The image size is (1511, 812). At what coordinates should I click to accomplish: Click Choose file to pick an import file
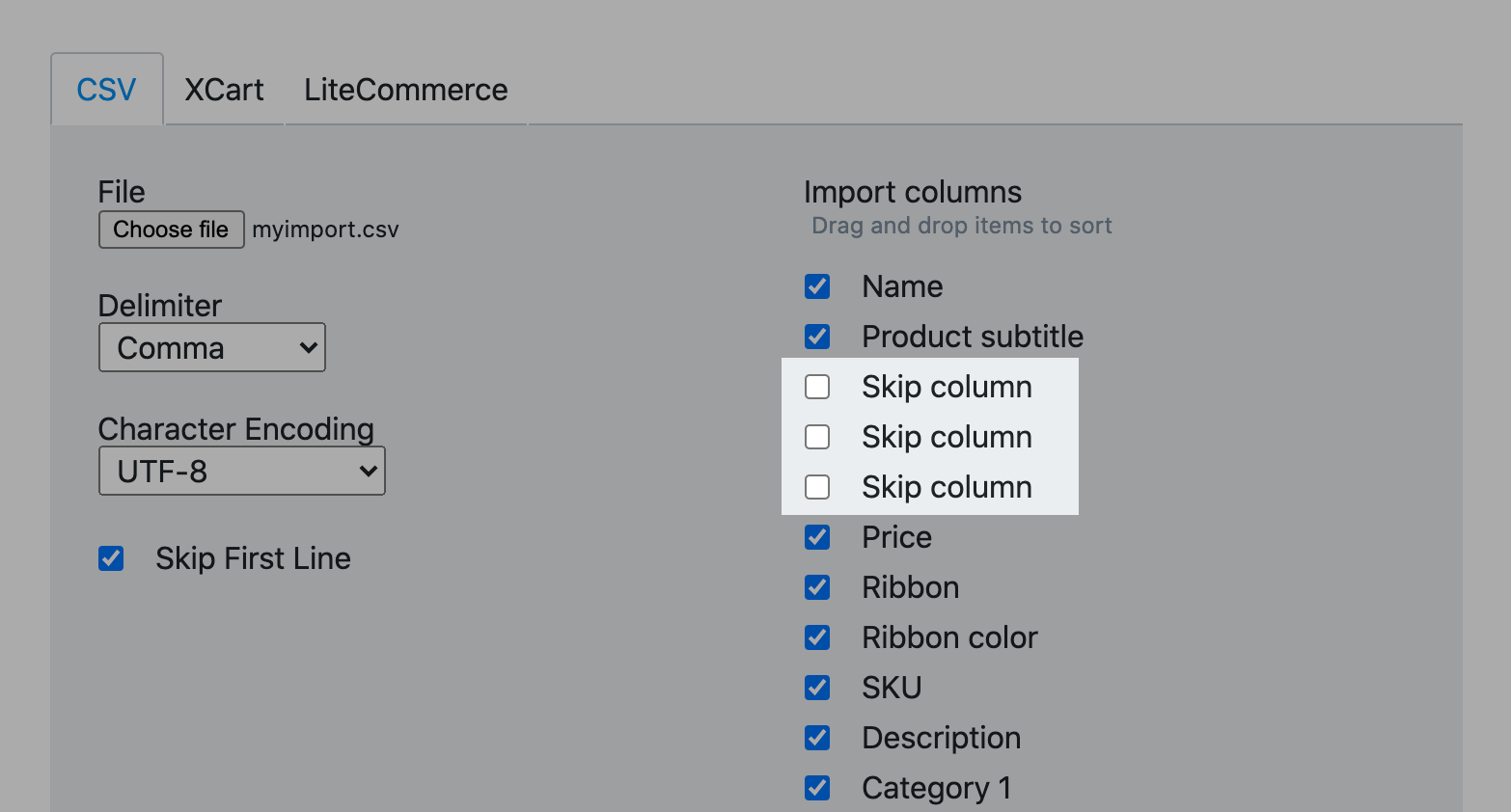point(171,230)
